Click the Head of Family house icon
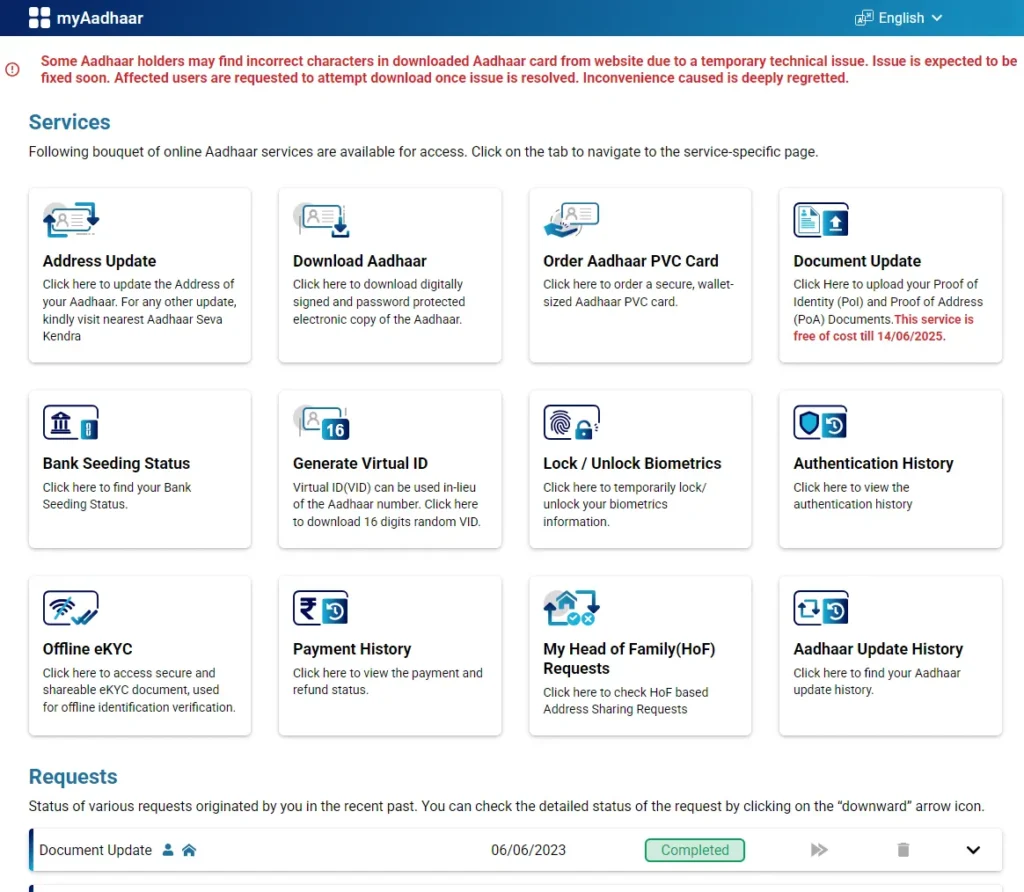This screenshot has height=892, width=1024. (571, 608)
